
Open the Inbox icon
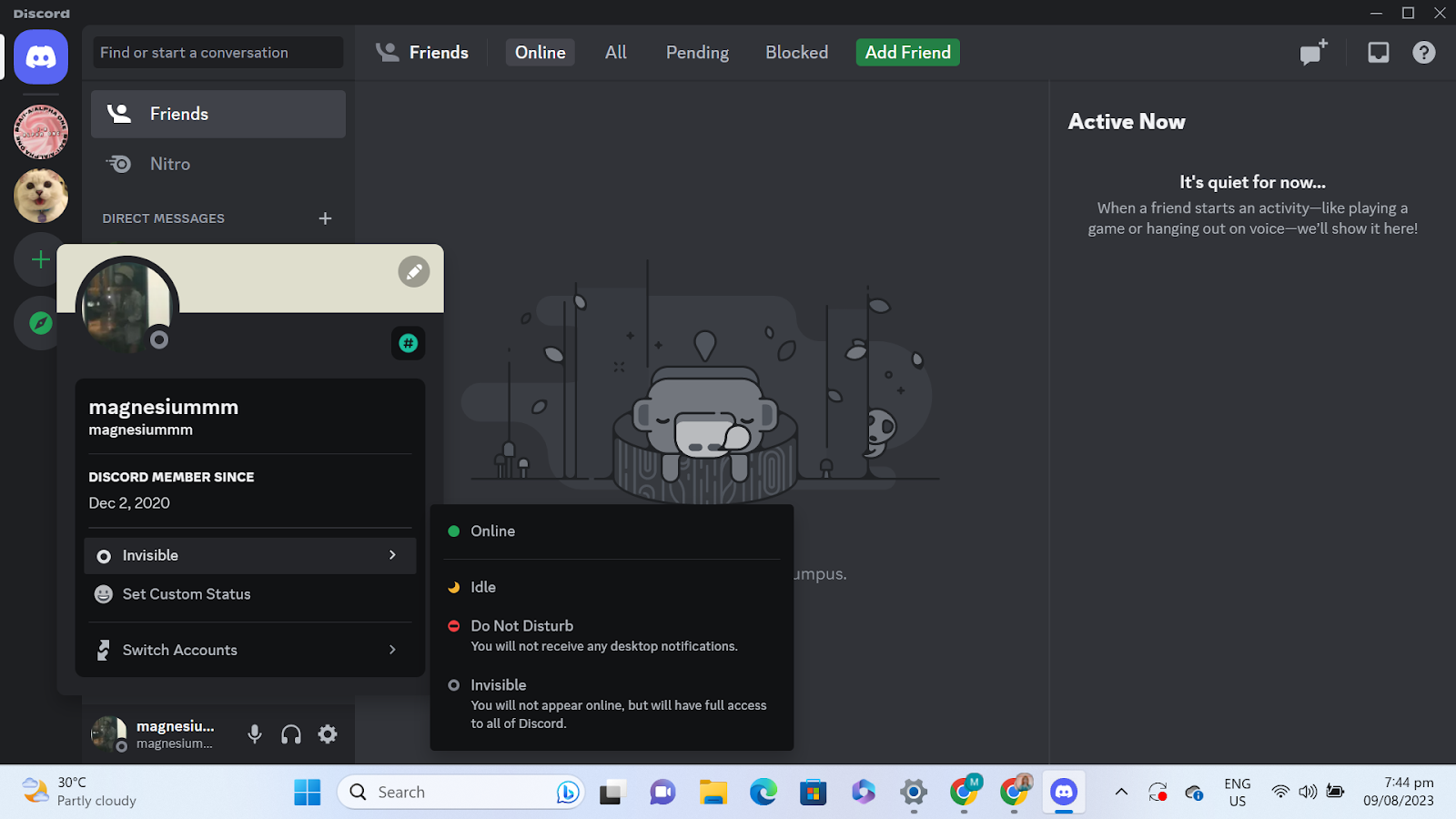coord(1379,53)
